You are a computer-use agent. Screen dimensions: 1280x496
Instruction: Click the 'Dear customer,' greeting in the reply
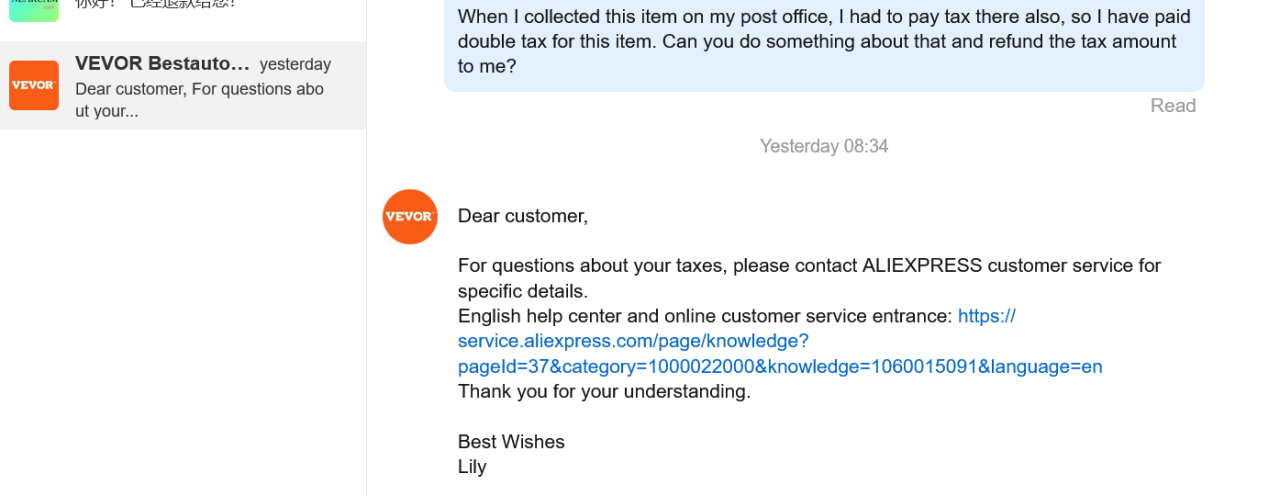coord(523,216)
